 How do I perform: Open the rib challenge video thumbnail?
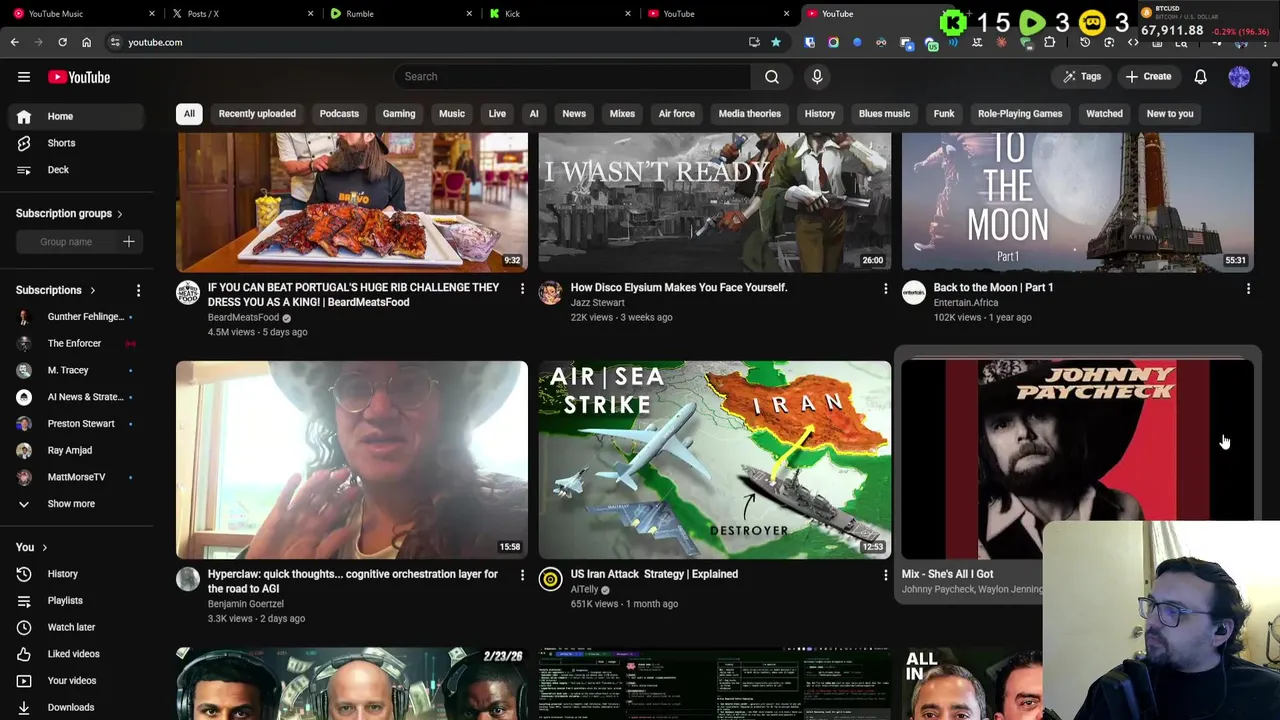point(352,202)
